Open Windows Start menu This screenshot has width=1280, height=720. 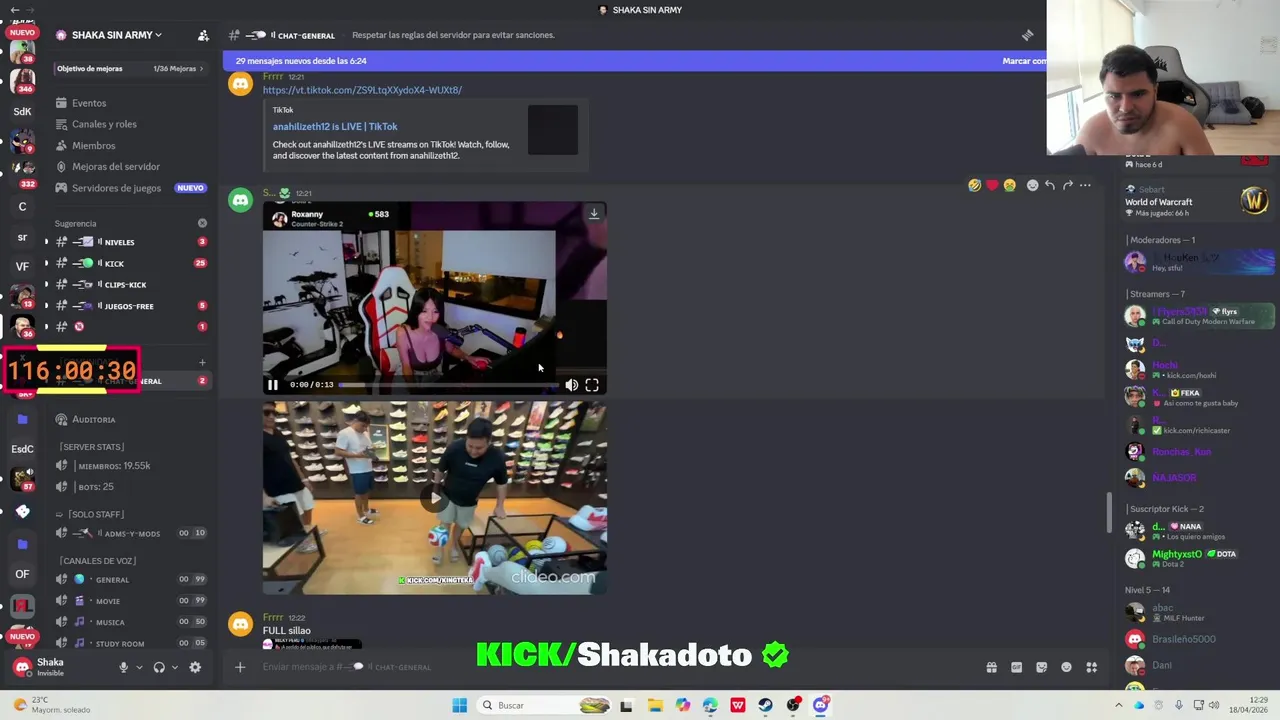[x=459, y=705]
